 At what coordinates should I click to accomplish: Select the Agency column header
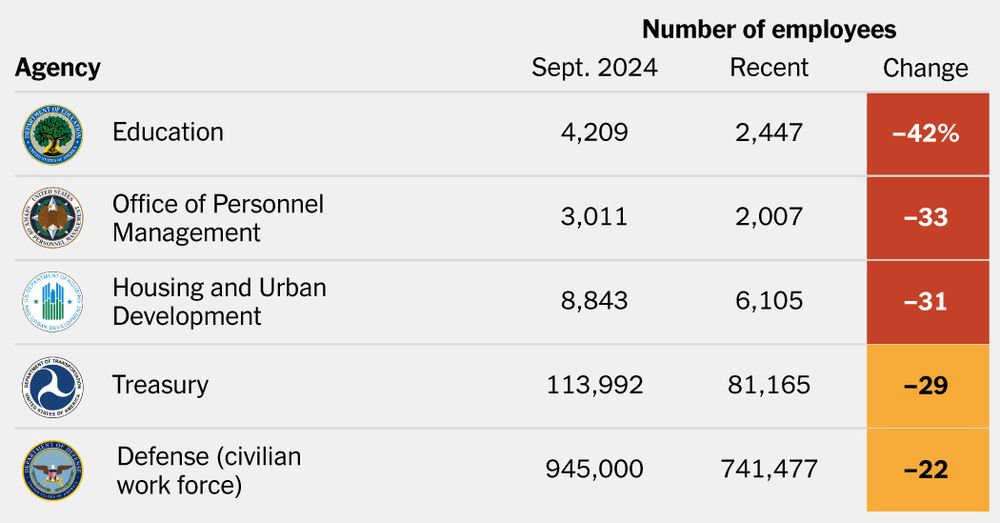(x=58, y=68)
